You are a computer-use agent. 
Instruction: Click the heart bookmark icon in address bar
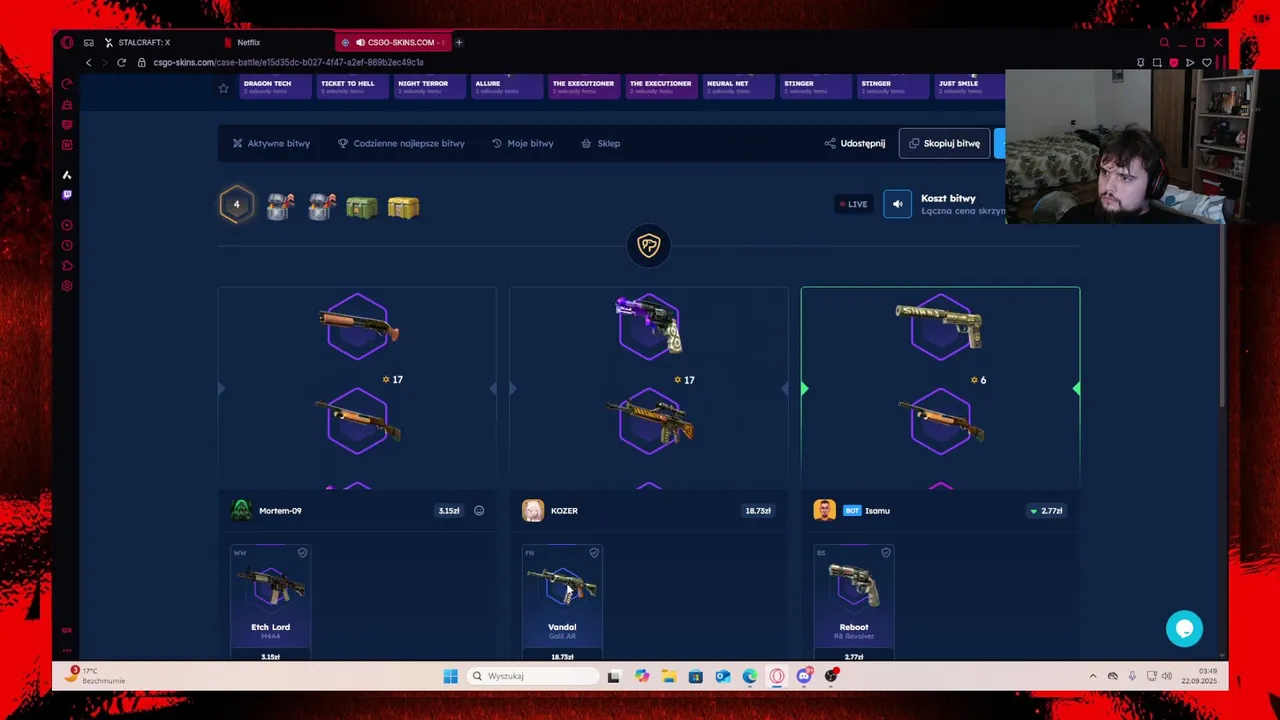[x=1207, y=62]
